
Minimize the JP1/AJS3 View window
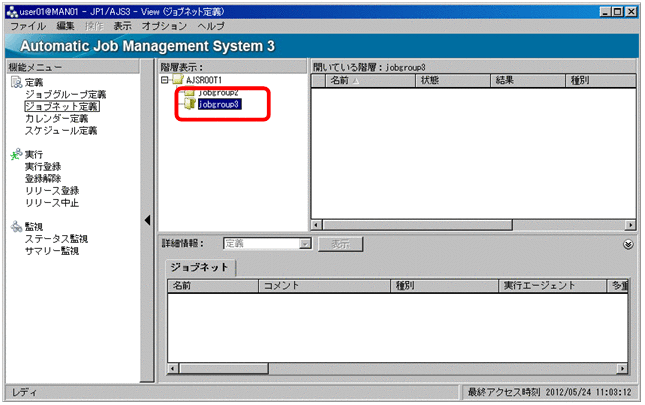605,12
